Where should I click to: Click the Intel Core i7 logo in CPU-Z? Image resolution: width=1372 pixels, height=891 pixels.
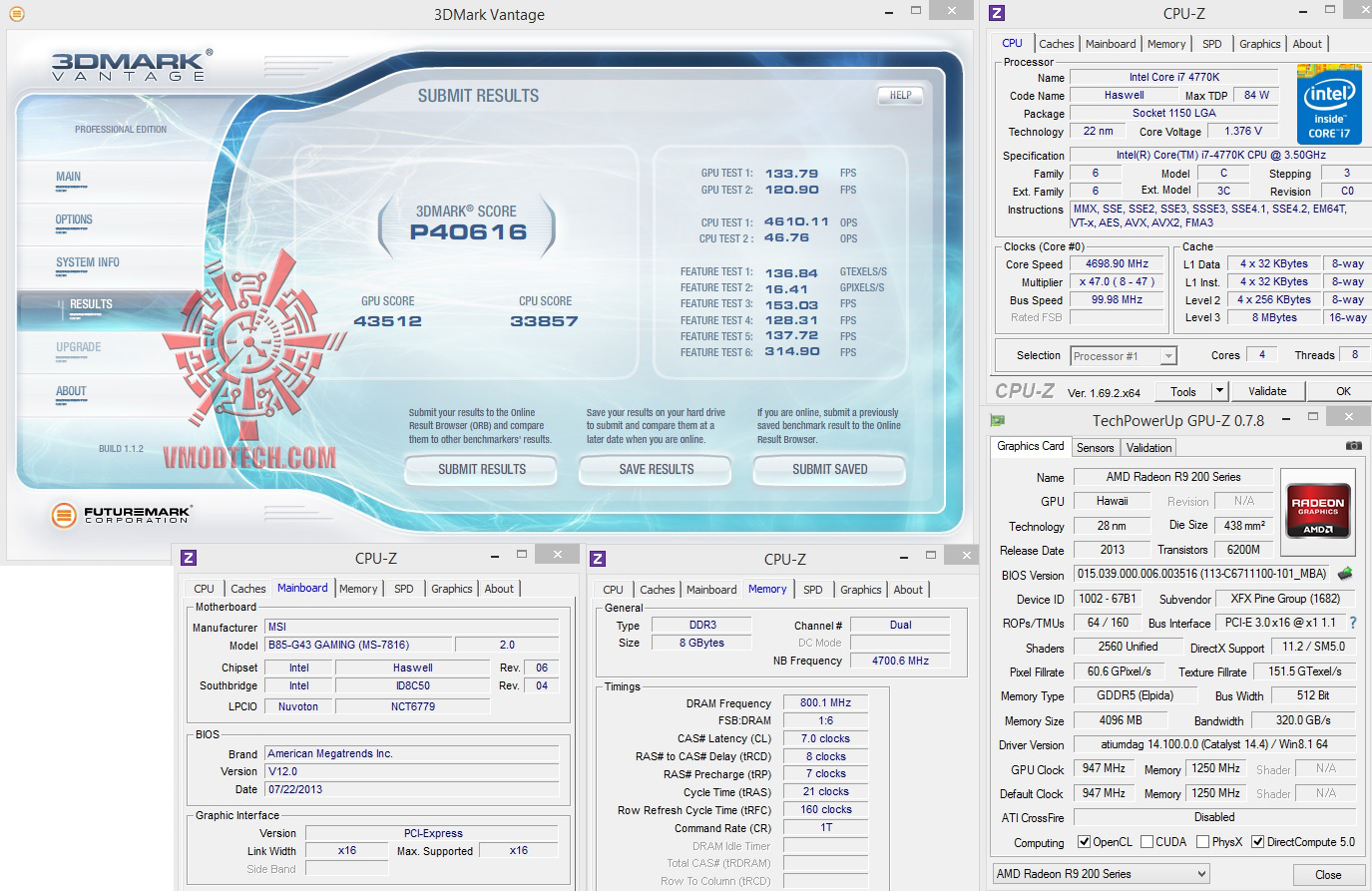(x=1329, y=105)
